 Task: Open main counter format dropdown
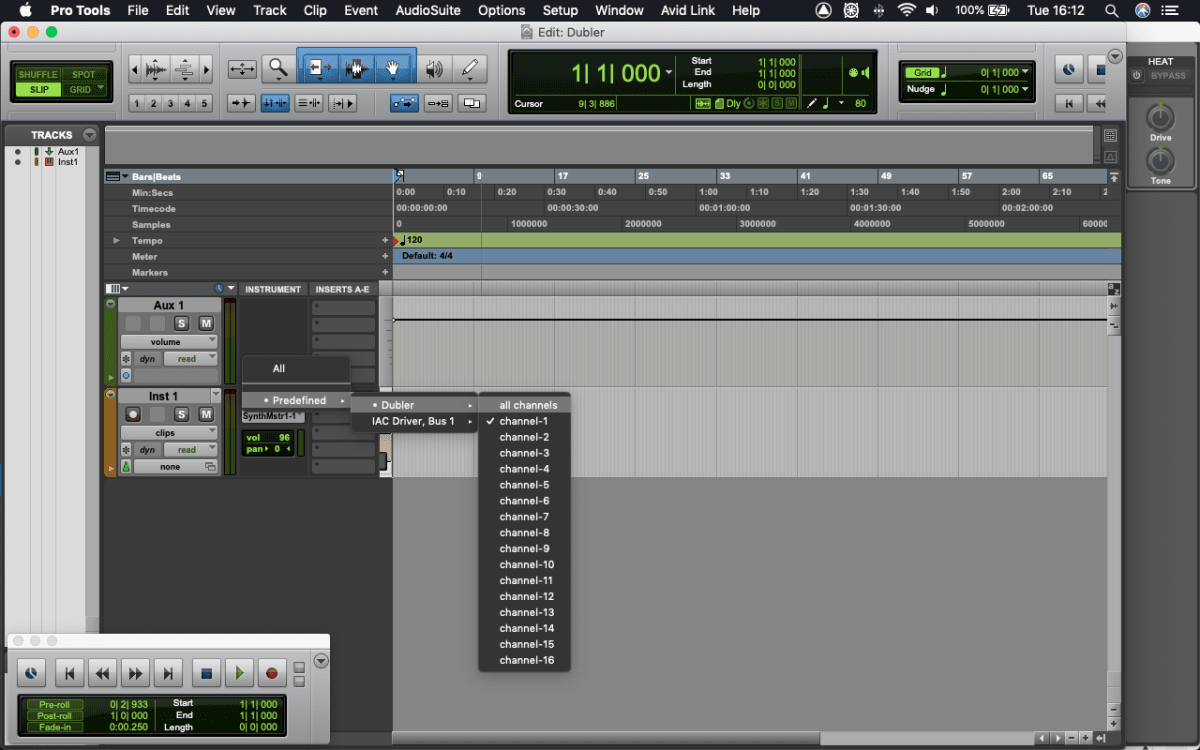coord(669,73)
